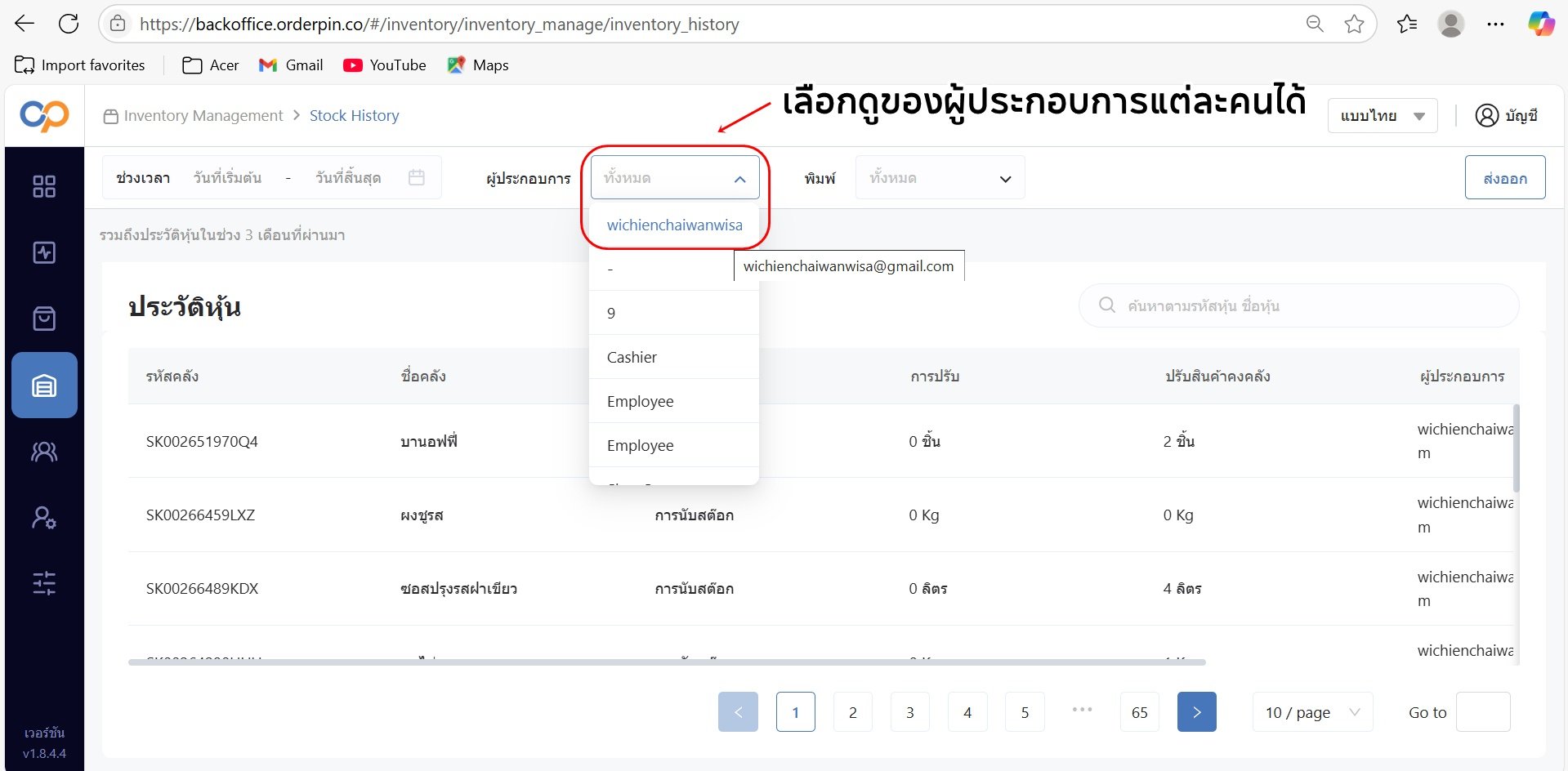Click the end date field วันที่สิ้นสุด

point(348,178)
